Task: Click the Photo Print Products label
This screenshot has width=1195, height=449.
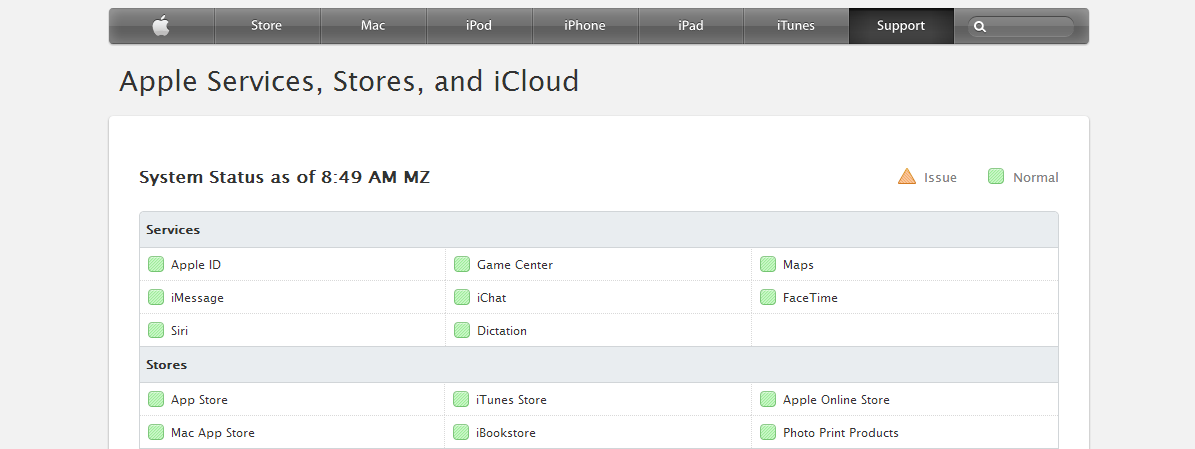Action: pos(841,433)
